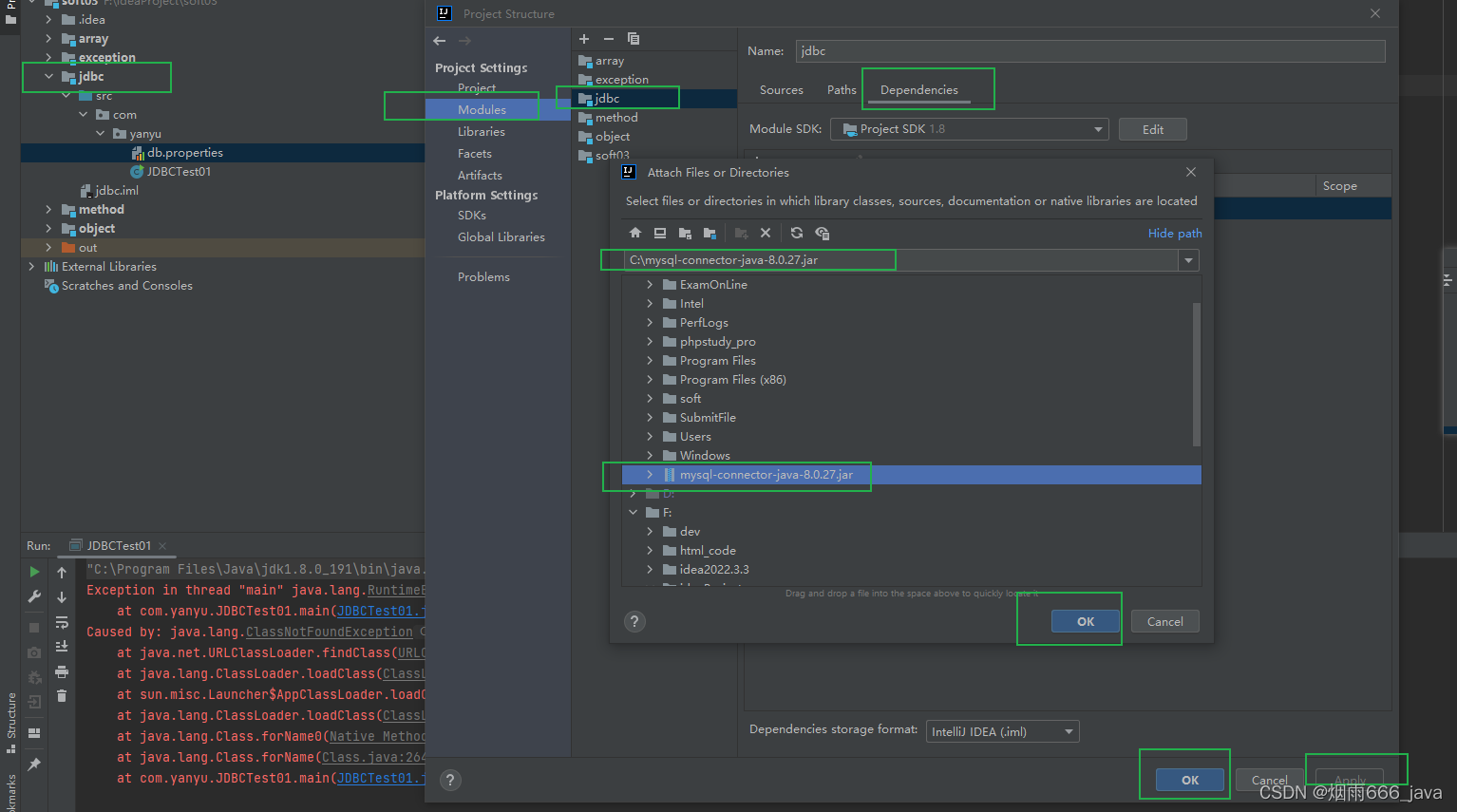This screenshot has height=812, width=1457.
Task: Open Dependencies storage format dropdown
Action: [x=1069, y=731]
